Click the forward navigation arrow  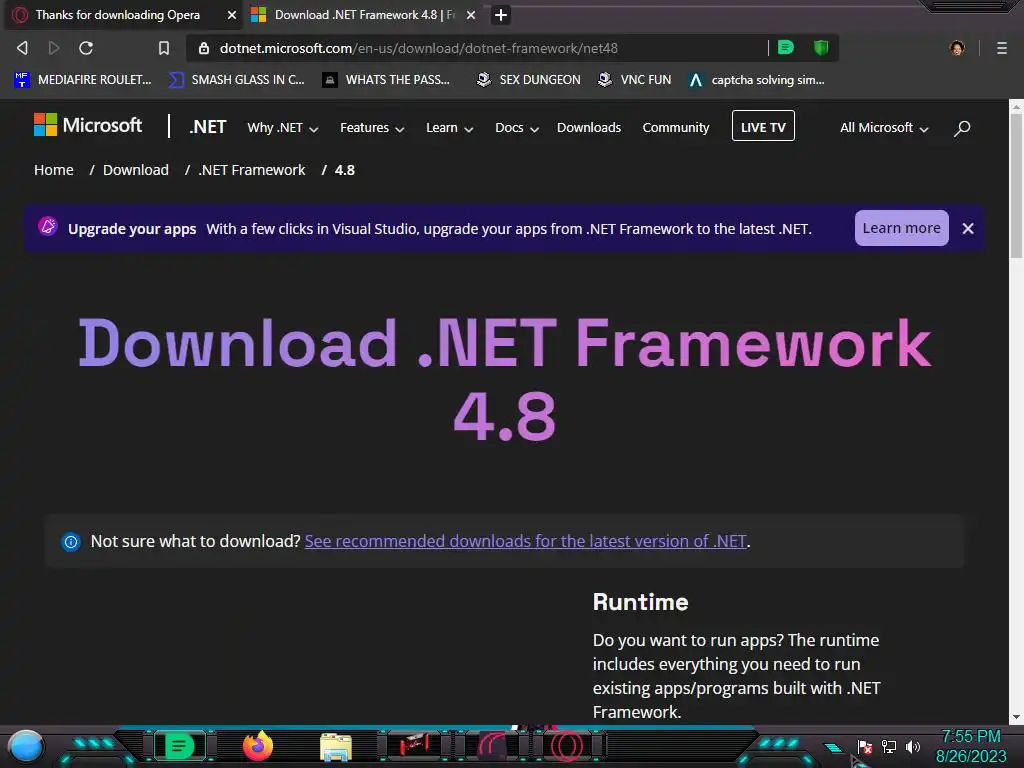click(x=54, y=48)
